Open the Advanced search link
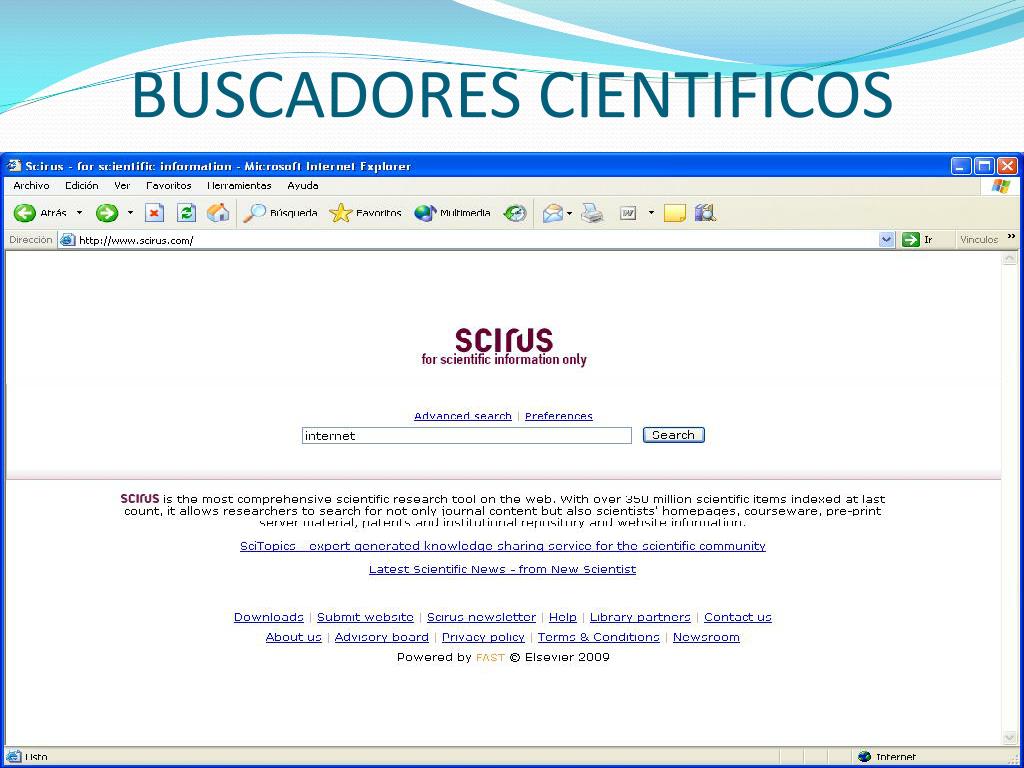 [462, 416]
